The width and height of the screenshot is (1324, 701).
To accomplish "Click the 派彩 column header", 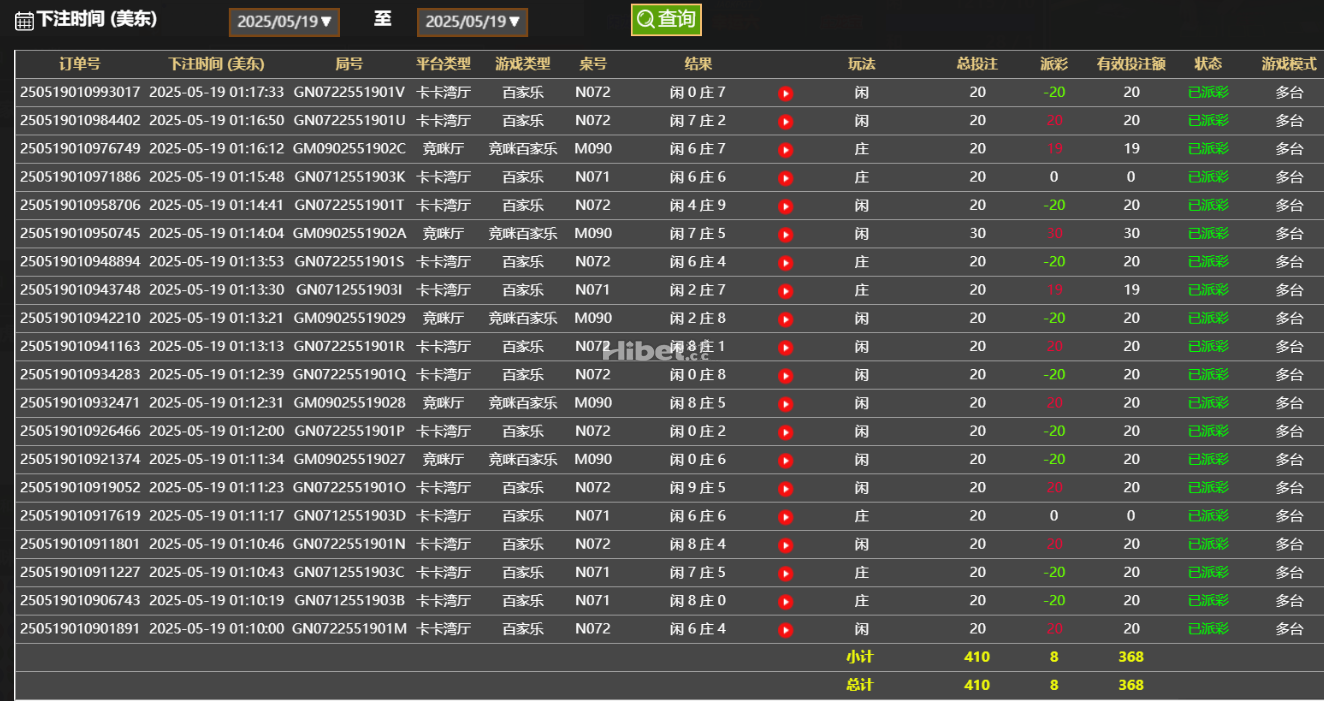I will coord(1053,64).
